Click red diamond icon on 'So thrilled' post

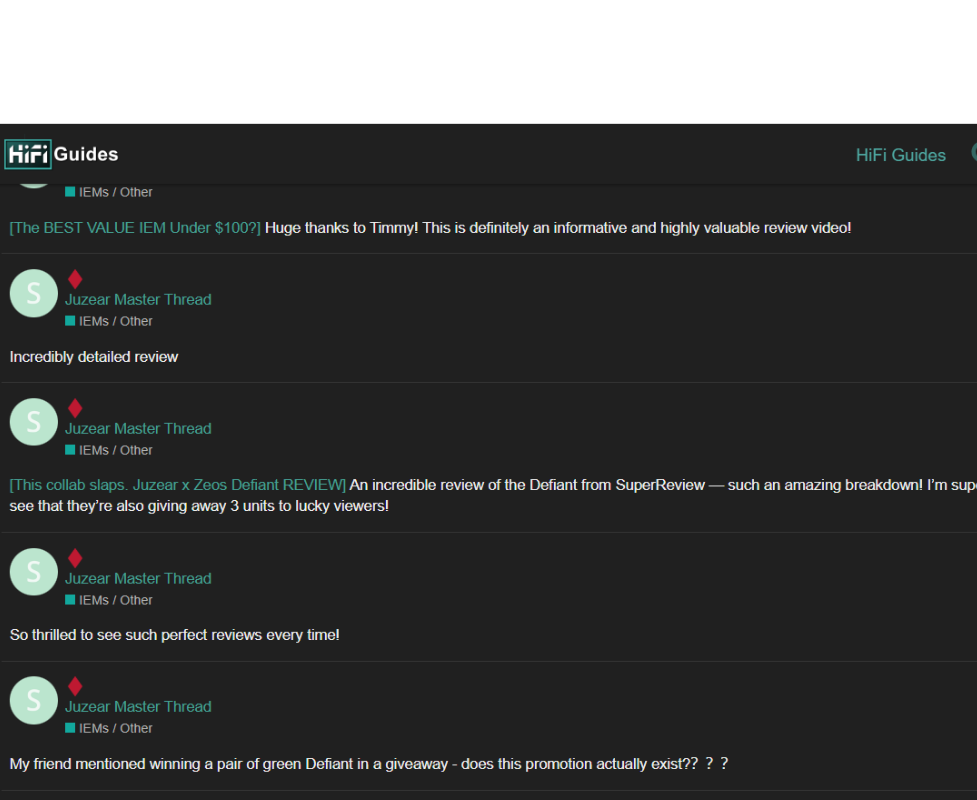tap(75, 558)
